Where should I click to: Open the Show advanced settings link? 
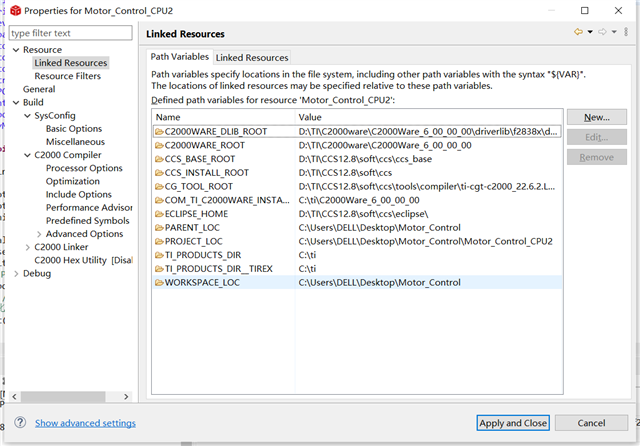click(85, 423)
